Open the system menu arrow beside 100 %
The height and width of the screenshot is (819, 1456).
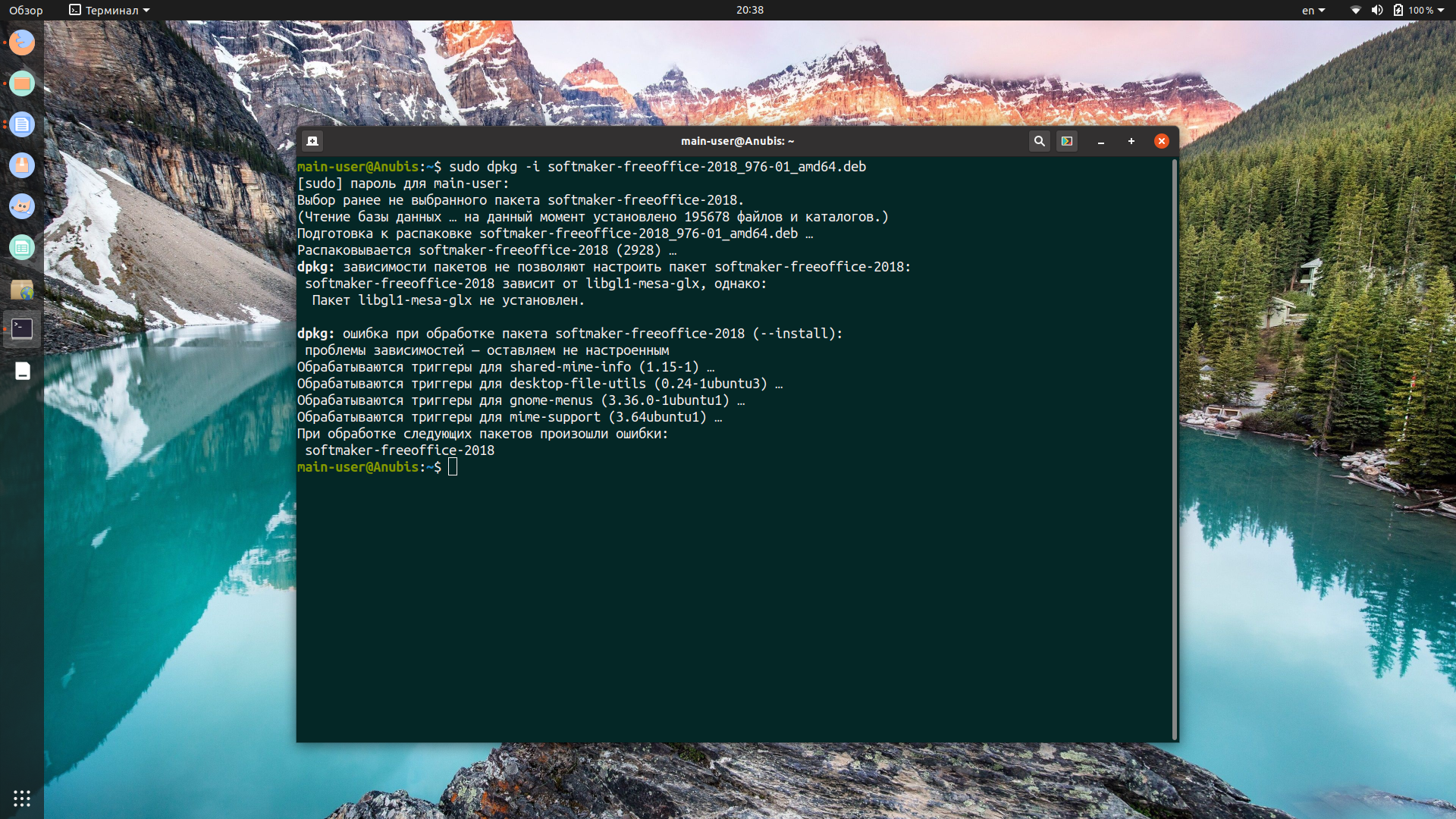pos(1441,11)
